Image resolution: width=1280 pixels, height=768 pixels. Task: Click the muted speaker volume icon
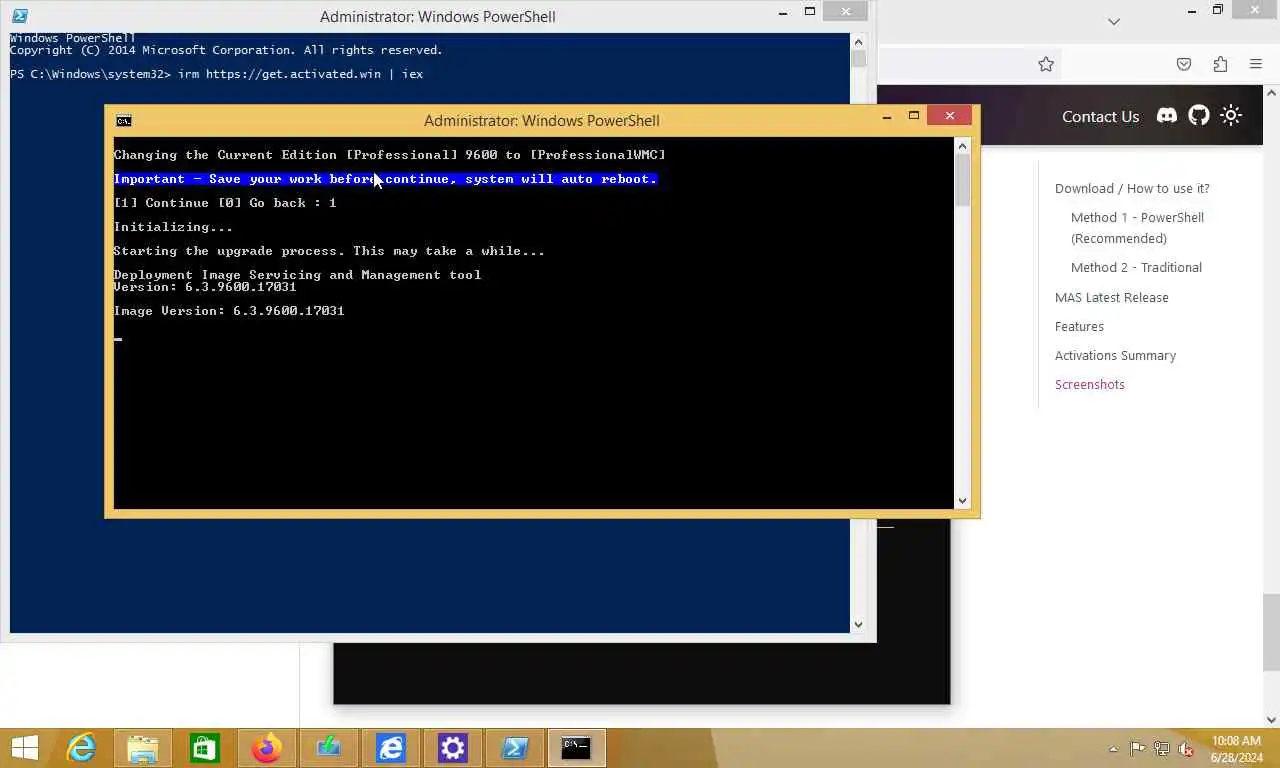[x=1186, y=749]
